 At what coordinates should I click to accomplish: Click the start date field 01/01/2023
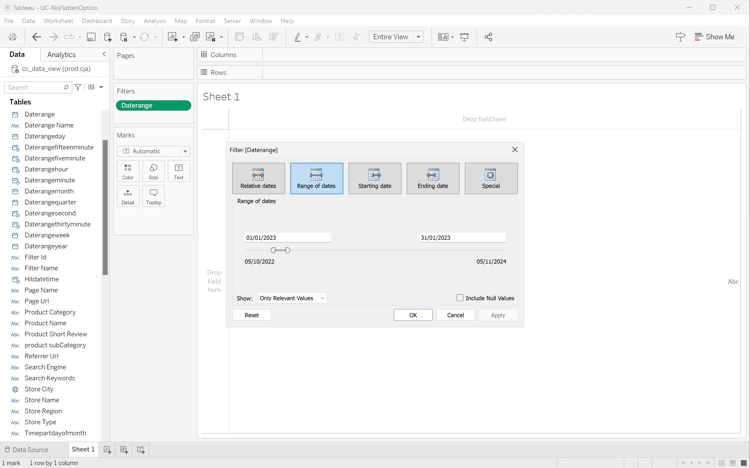287,238
